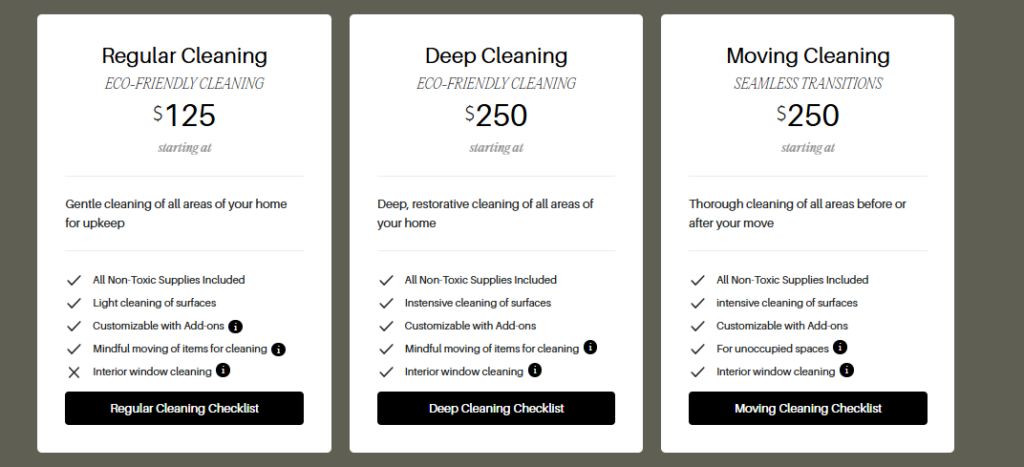The height and width of the screenshot is (467, 1024).
Task: Select the Regular Cleaning plan heading
Action: pyautogui.click(x=184, y=56)
